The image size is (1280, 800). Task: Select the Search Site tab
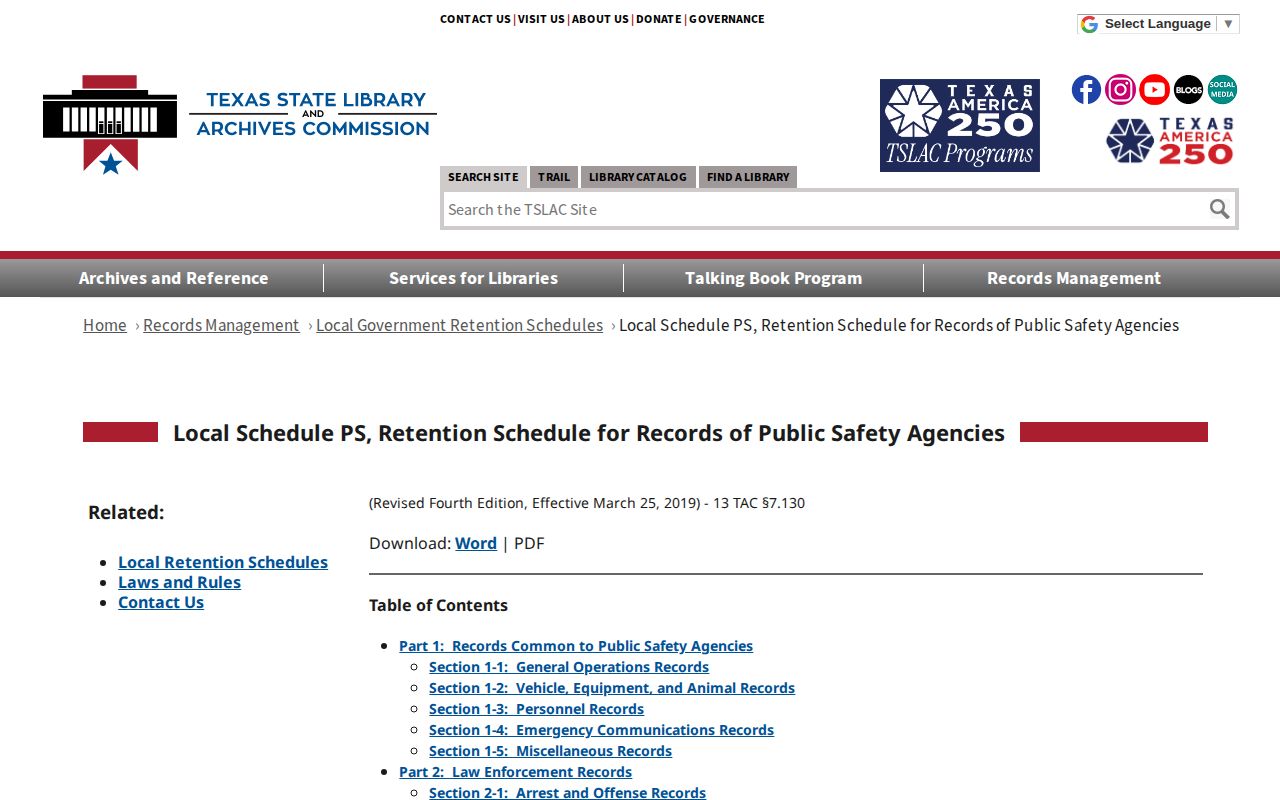coord(483,177)
